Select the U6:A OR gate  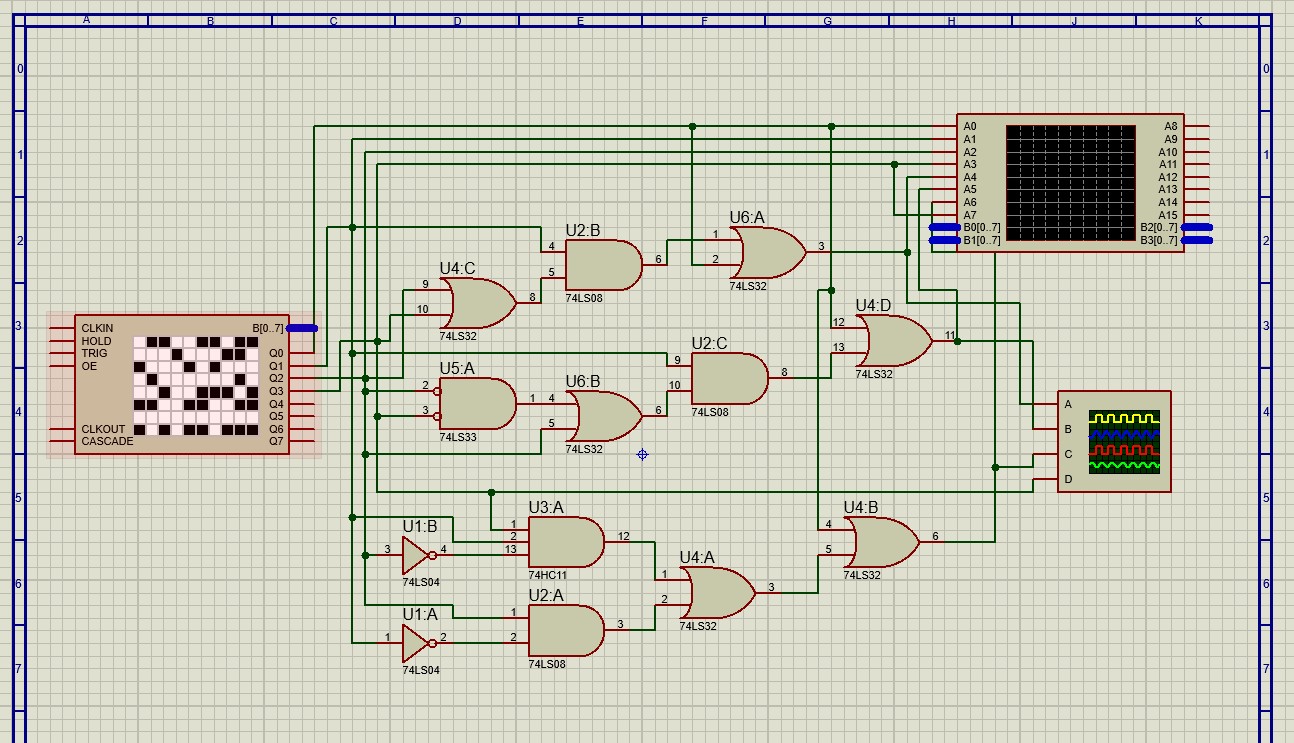pyautogui.click(x=768, y=252)
